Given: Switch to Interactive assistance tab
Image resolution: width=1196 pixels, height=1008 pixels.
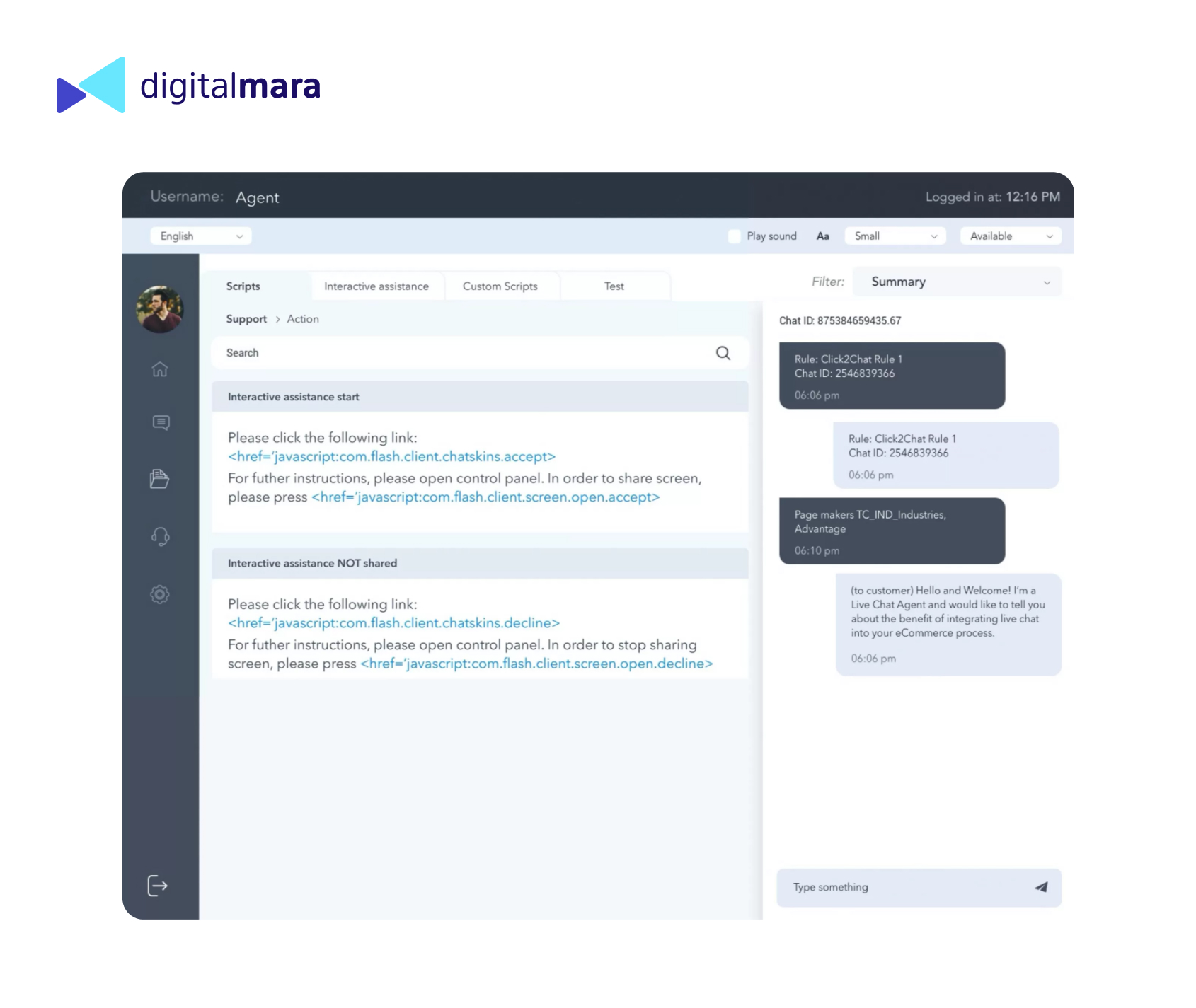Looking at the screenshot, I should click(x=376, y=286).
